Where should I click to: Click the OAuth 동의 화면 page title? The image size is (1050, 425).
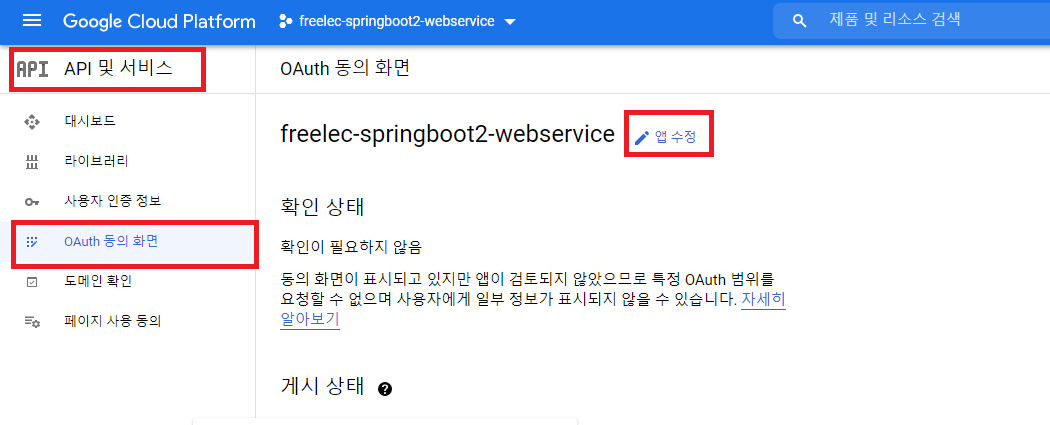tap(345, 68)
